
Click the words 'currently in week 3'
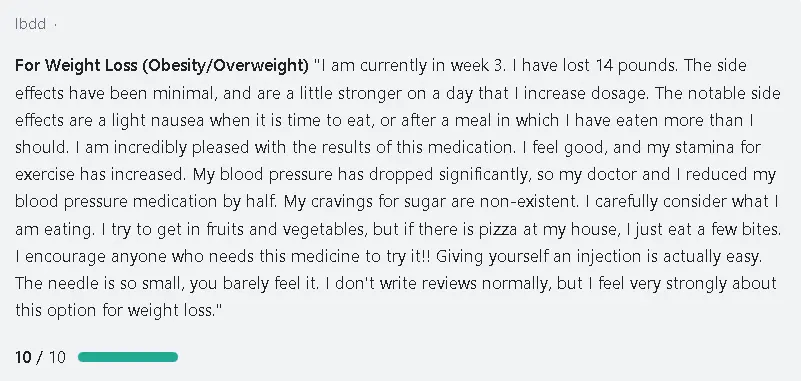420,66
